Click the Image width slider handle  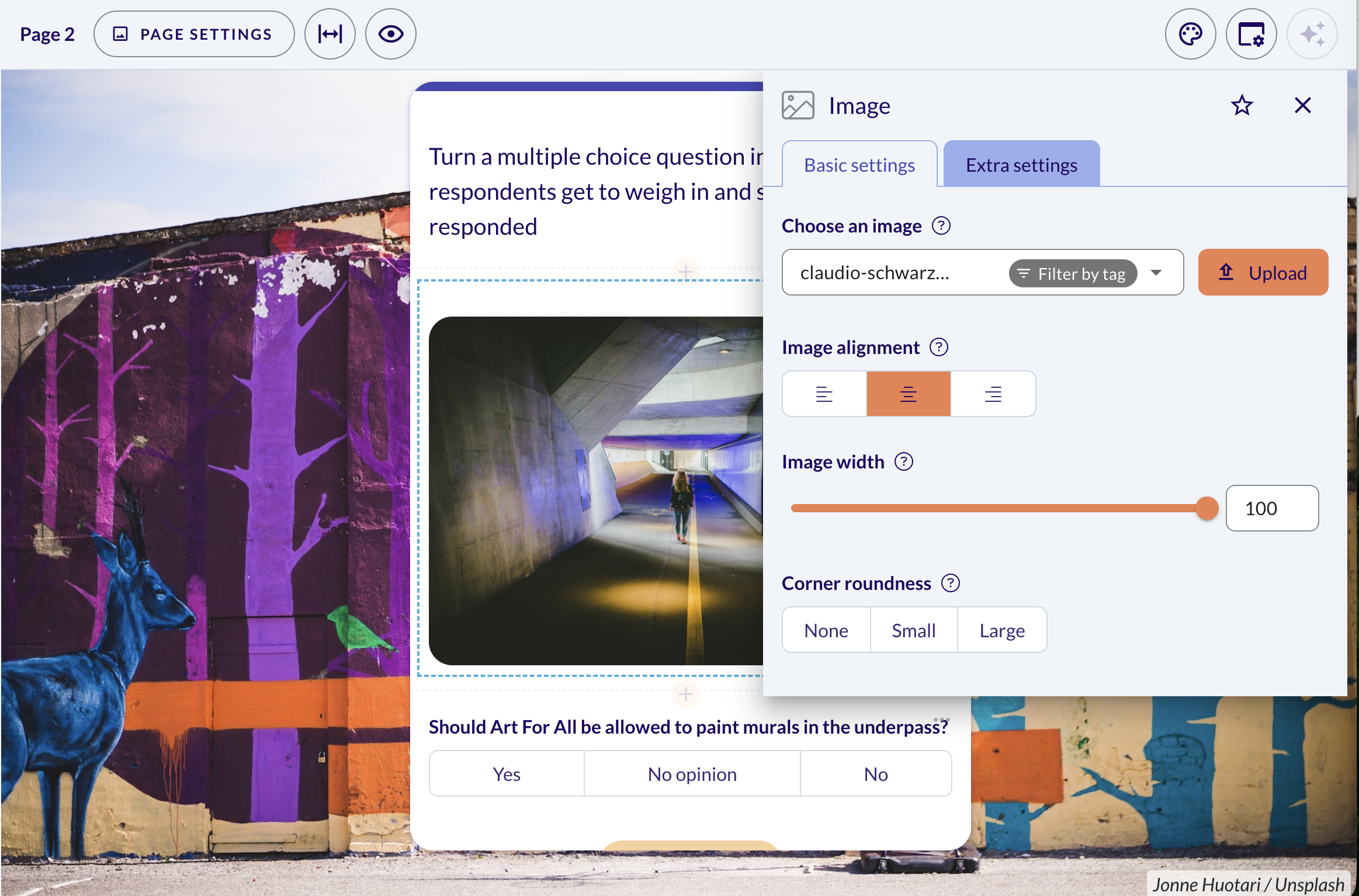1207,508
